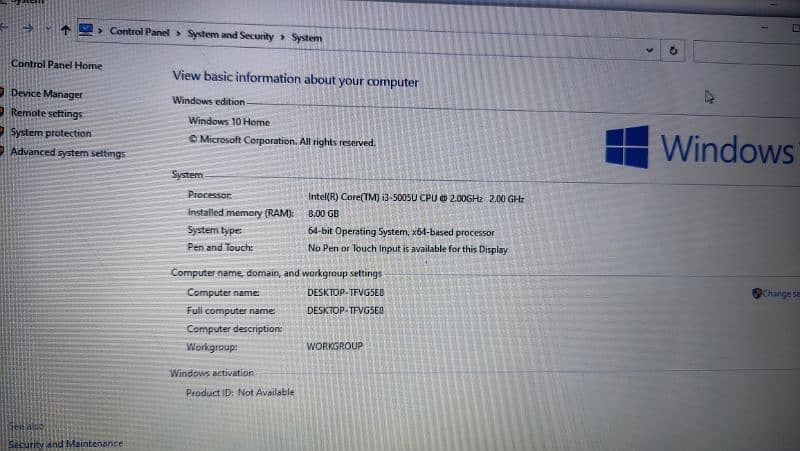Click the computer icon in the address bar
Viewport: 800px width, 451px height.
coord(86,30)
